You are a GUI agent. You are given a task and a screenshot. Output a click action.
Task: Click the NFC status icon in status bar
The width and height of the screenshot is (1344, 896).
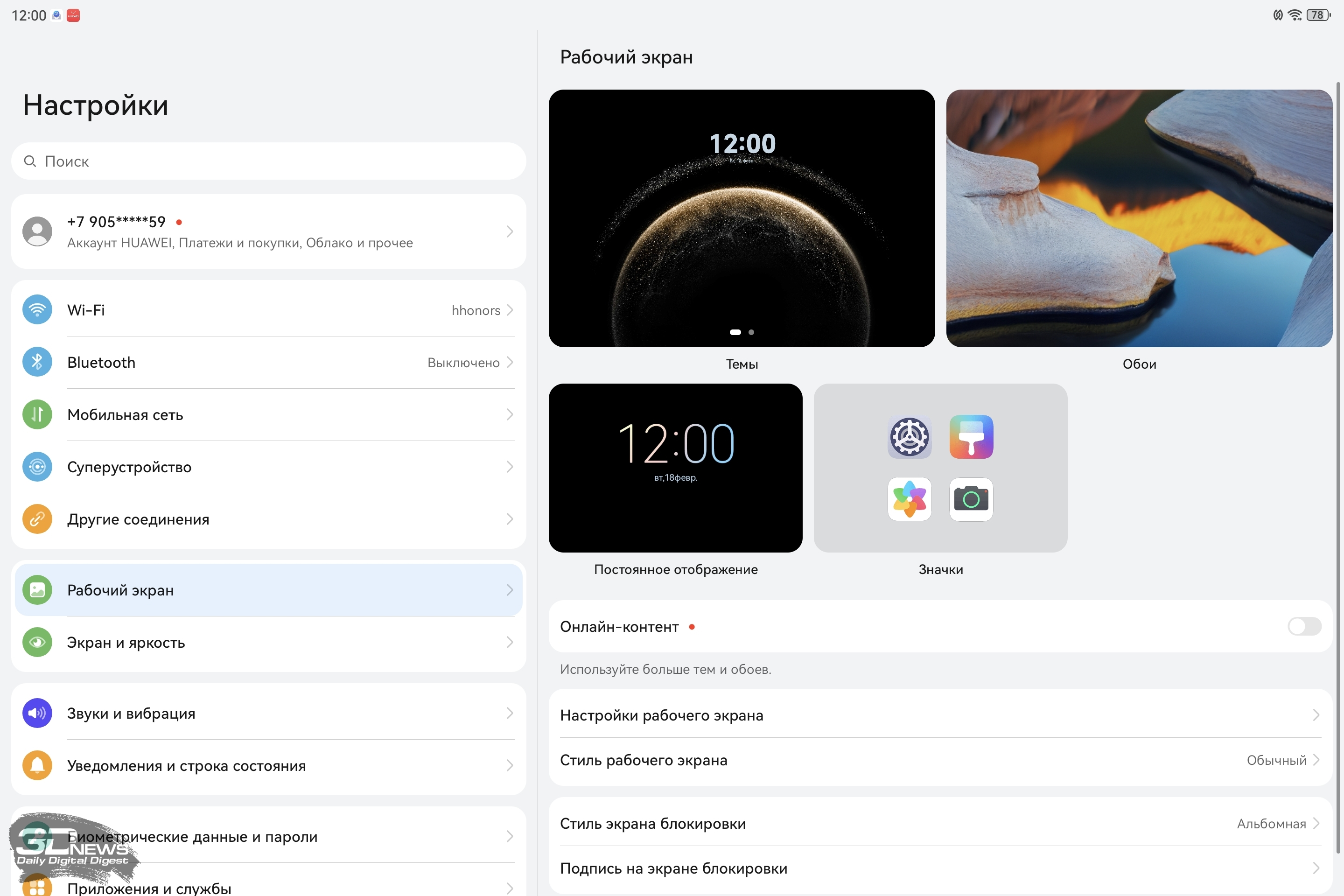tap(1278, 15)
